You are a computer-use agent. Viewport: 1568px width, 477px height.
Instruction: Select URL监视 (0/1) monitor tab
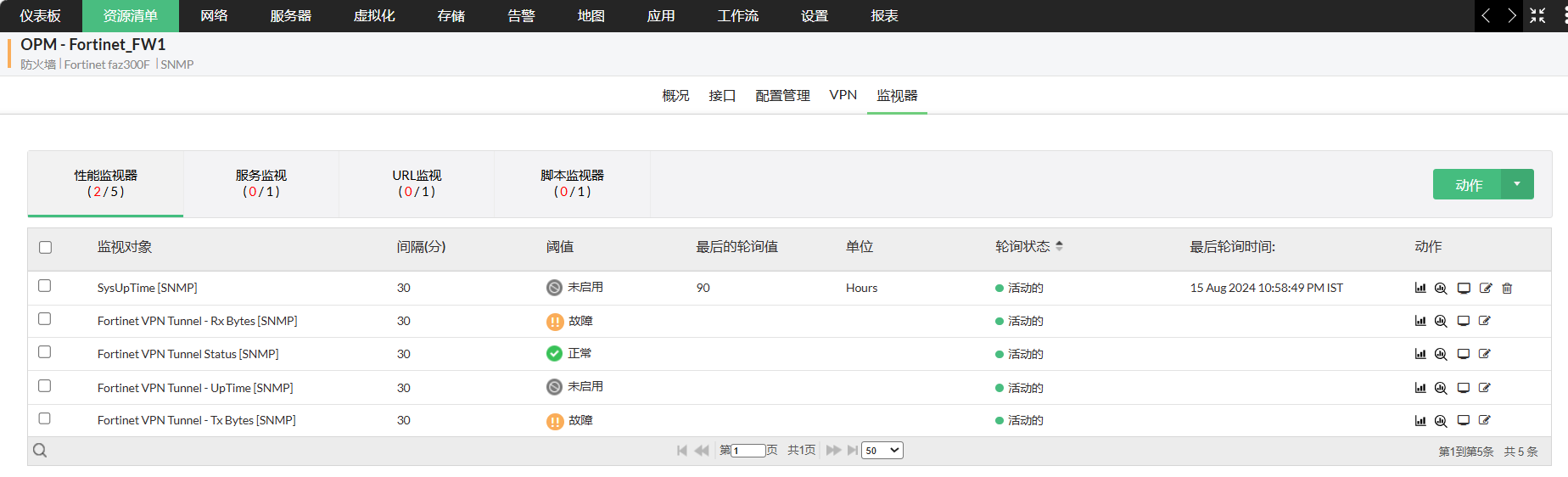417,183
